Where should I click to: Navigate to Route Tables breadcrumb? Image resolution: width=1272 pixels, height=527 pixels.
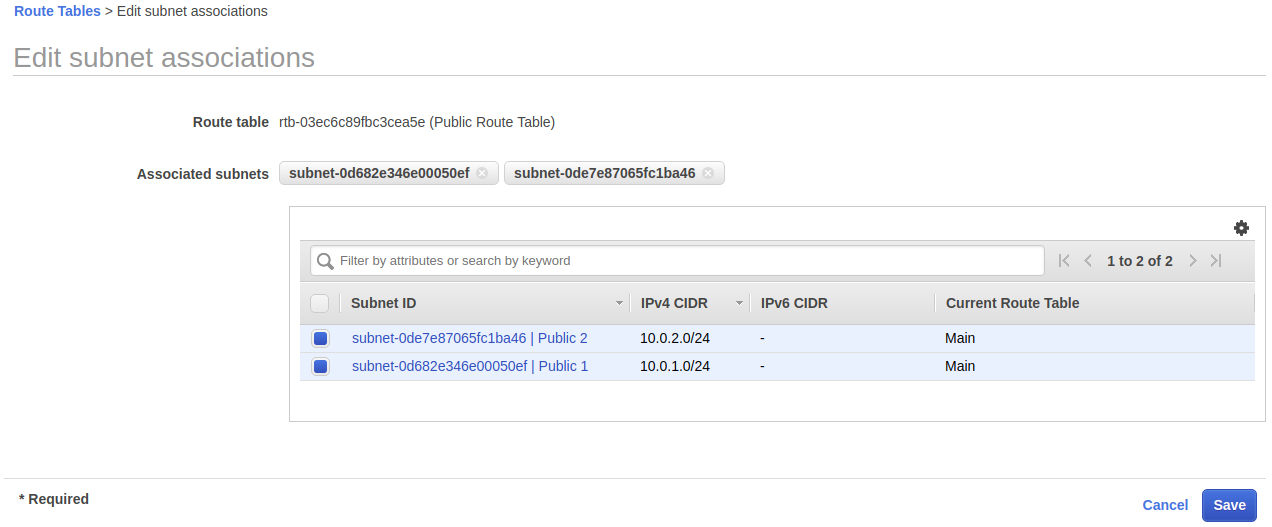[x=57, y=11]
